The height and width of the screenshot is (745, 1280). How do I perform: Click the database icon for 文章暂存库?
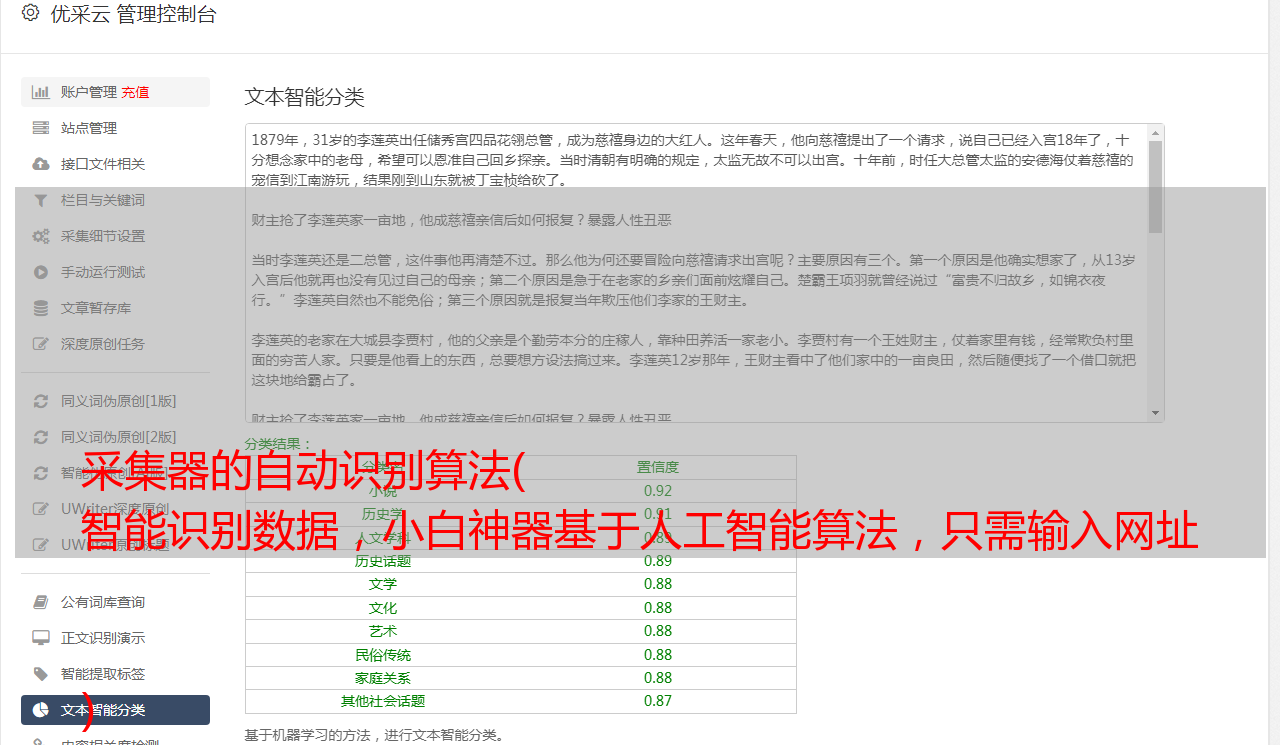click(x=41, y=308)
